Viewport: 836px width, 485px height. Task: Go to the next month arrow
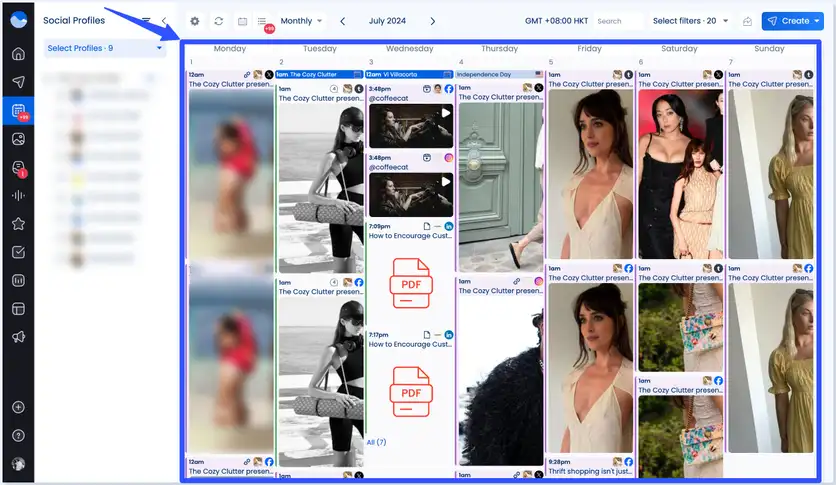(432, 21)
